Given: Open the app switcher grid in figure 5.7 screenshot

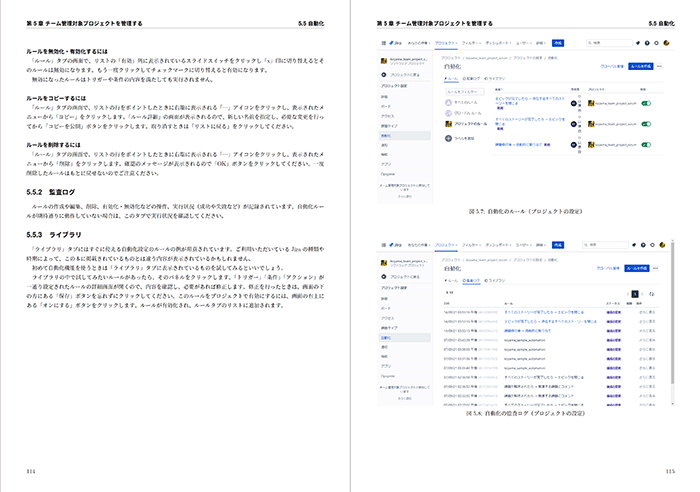Looking at the screenshot, I should click(x=383, y=43).
